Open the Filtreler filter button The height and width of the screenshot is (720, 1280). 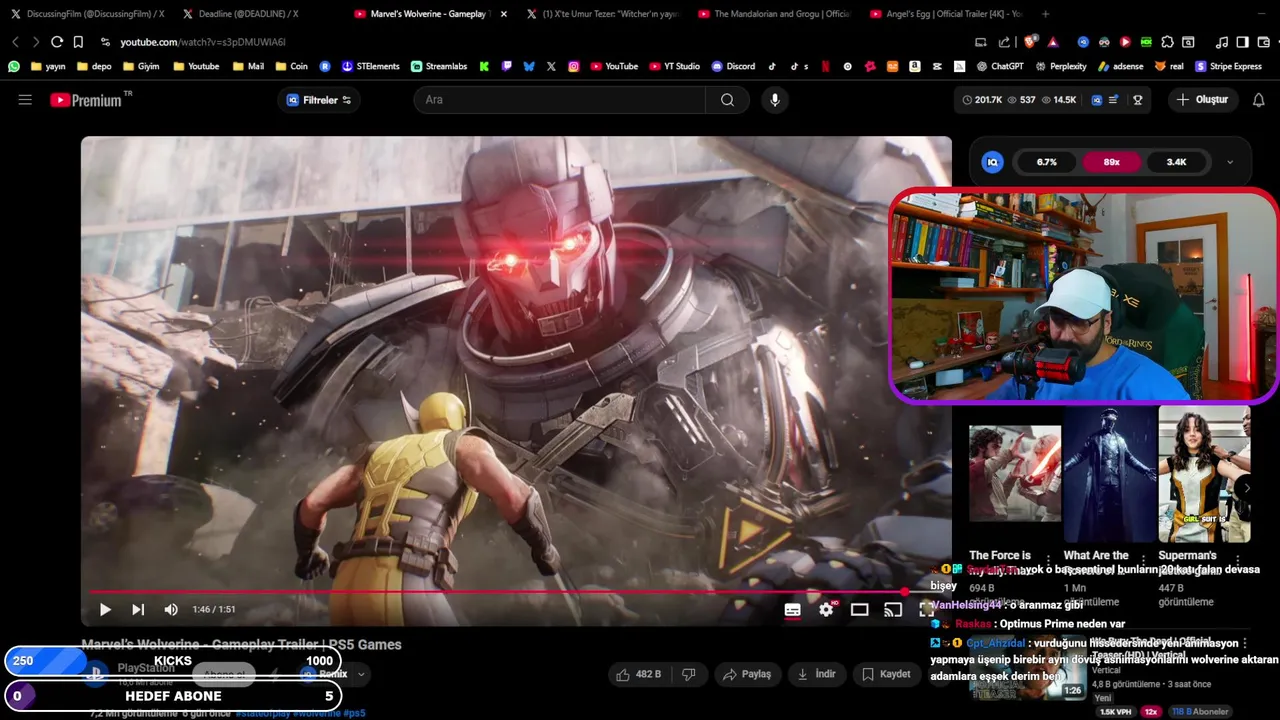tap(319, 100)
